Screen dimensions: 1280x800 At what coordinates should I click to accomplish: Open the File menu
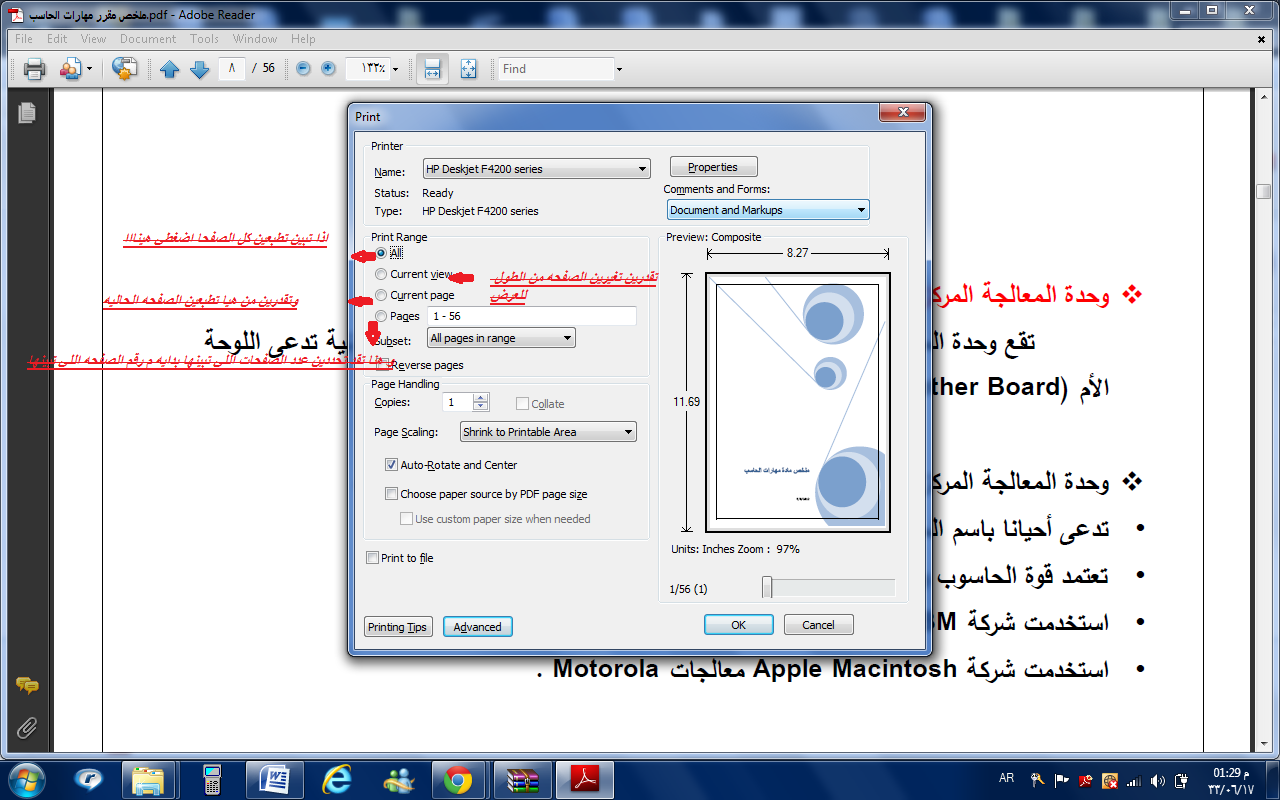[24, 39]
